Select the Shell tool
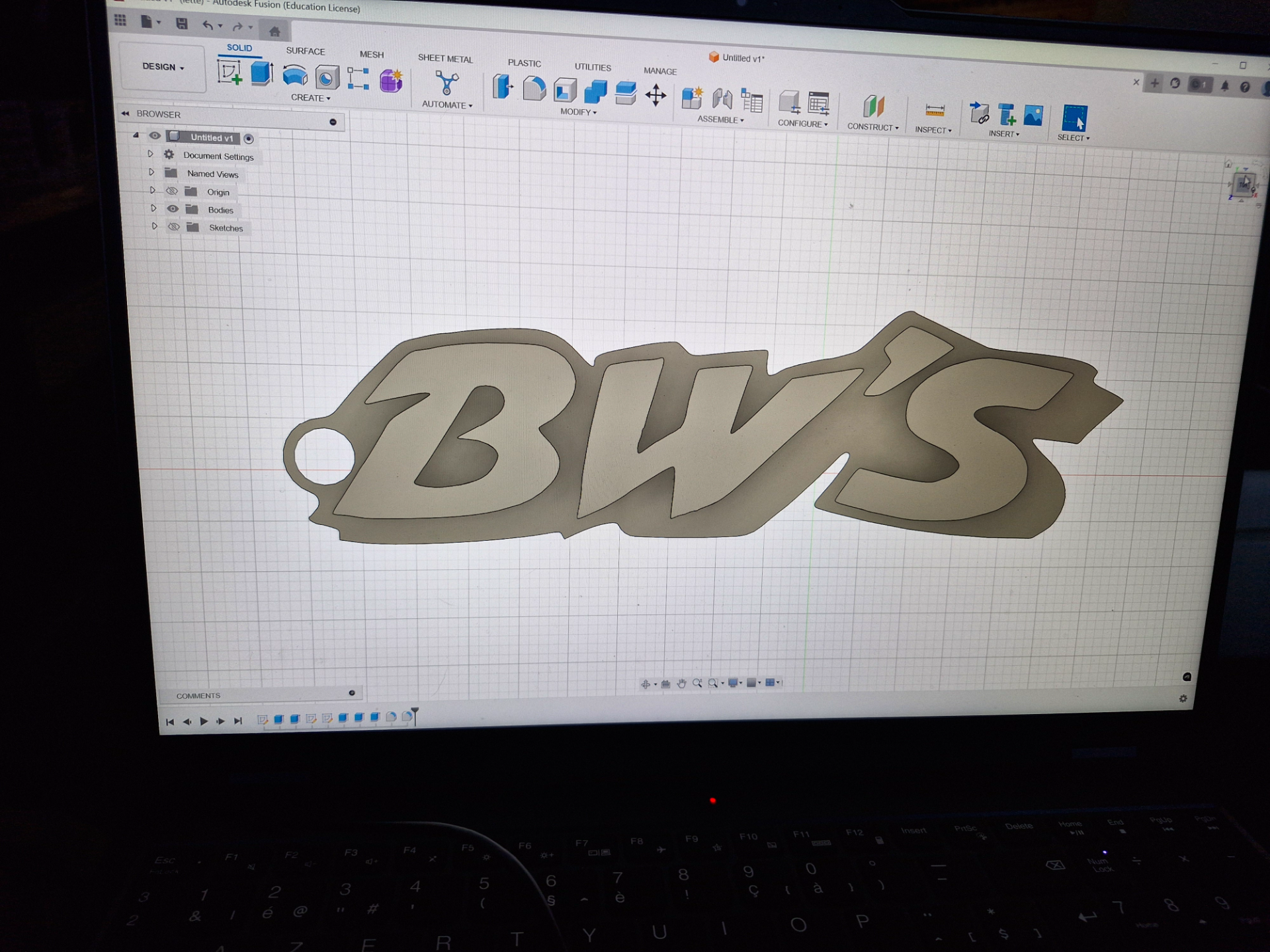 [x=565, y=91]
